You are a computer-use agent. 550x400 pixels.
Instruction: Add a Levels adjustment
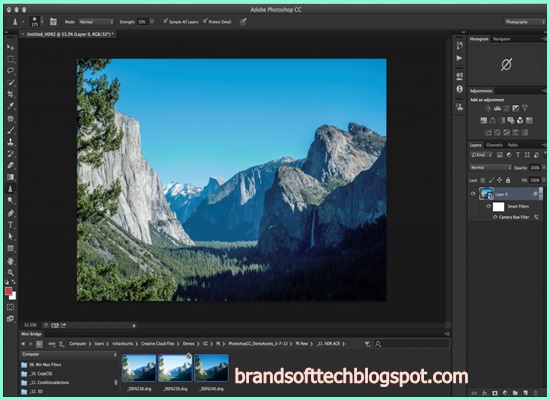[x=497, y=108]
